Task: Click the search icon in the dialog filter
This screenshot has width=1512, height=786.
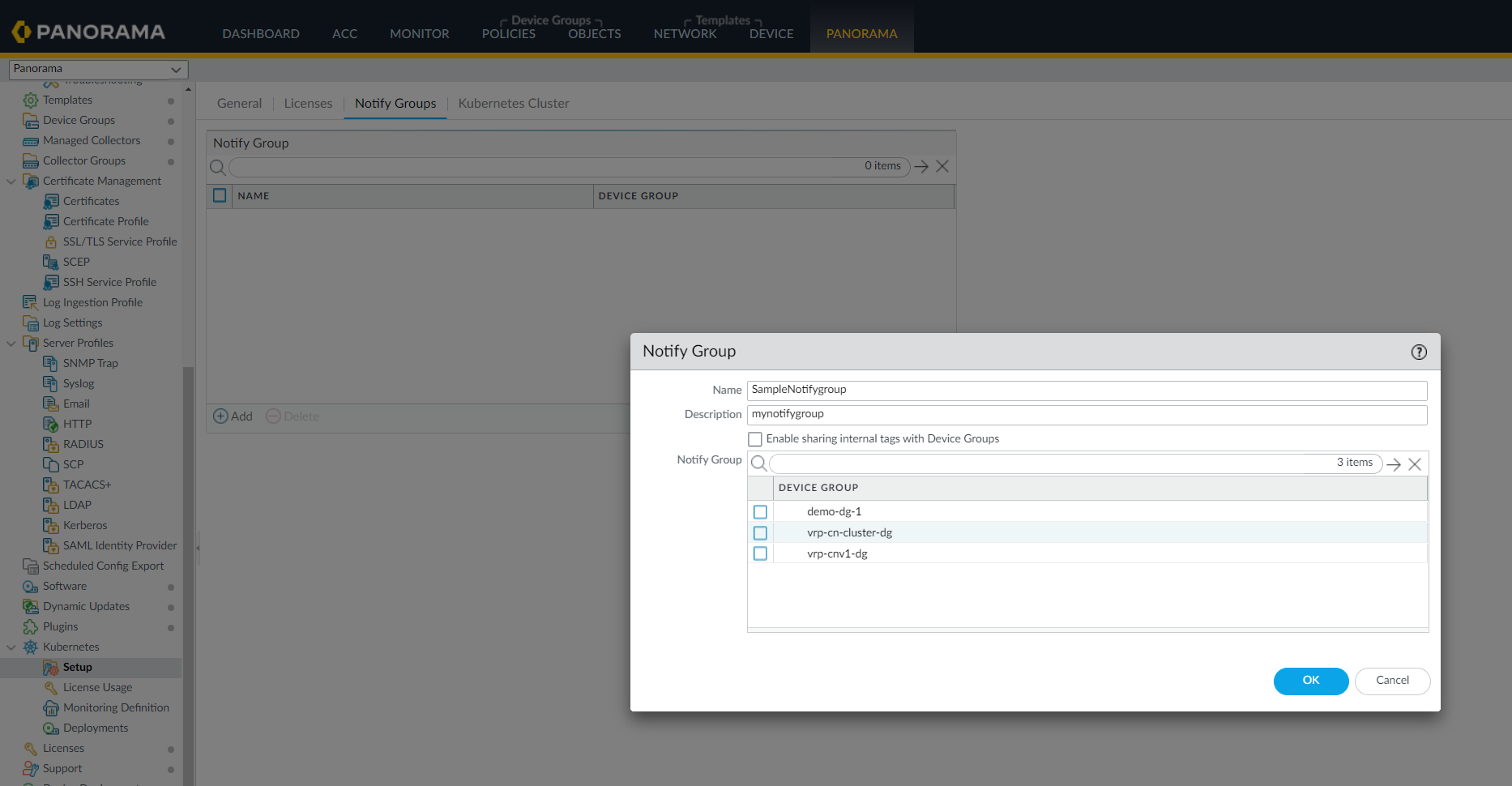Action: coord(758,463)
